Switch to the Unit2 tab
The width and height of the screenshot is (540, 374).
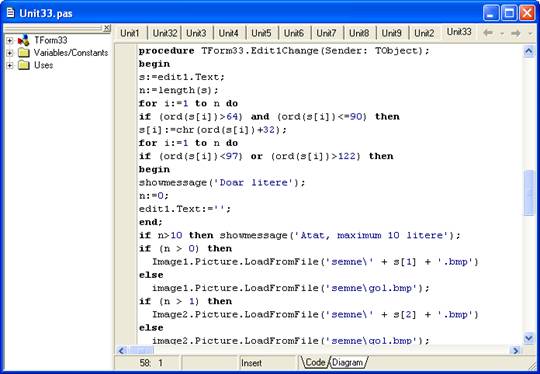coord(424,33)
